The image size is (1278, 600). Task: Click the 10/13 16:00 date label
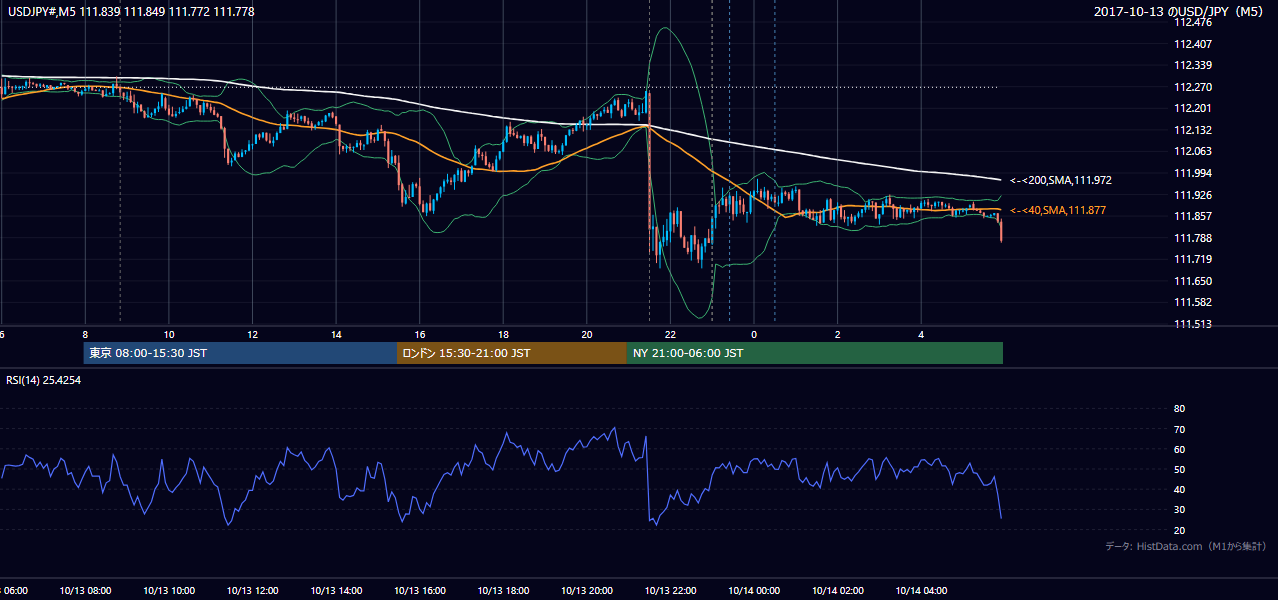coord(420,591)
